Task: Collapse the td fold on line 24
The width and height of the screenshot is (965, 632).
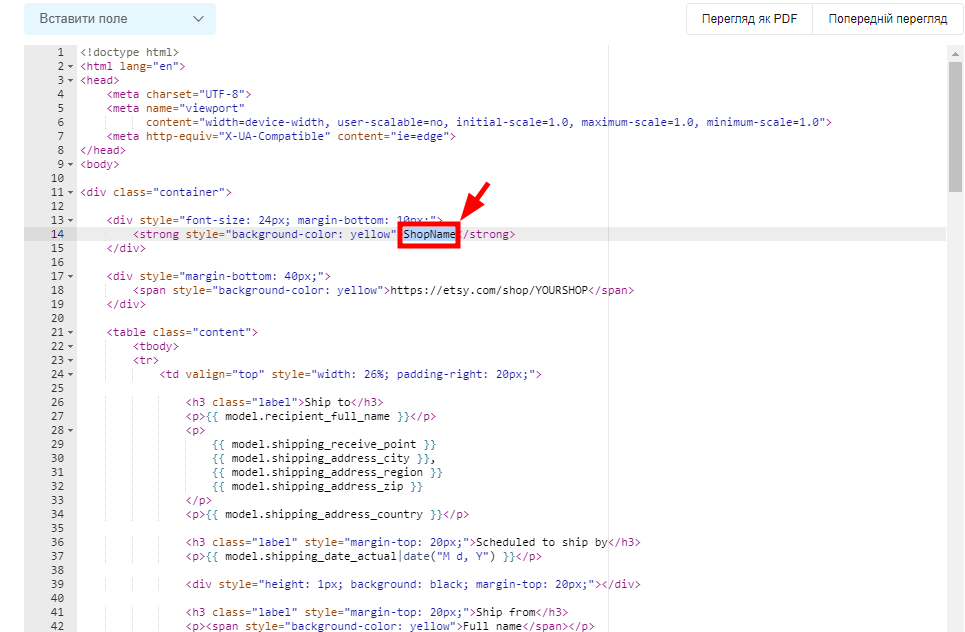Action: coord(70,374)
